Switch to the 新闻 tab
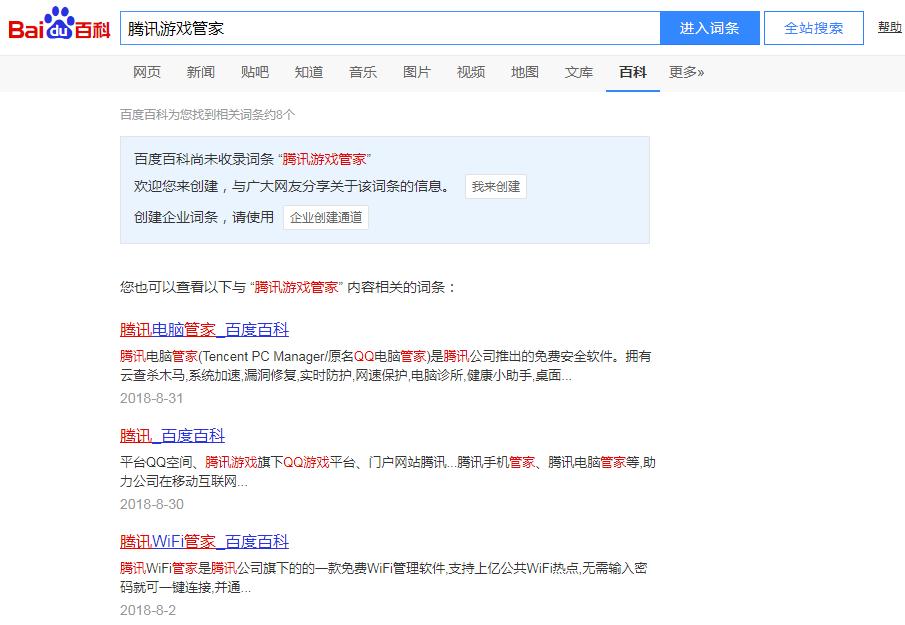The image size is (905, 625). pyautogui.click(x=201, y=72)
